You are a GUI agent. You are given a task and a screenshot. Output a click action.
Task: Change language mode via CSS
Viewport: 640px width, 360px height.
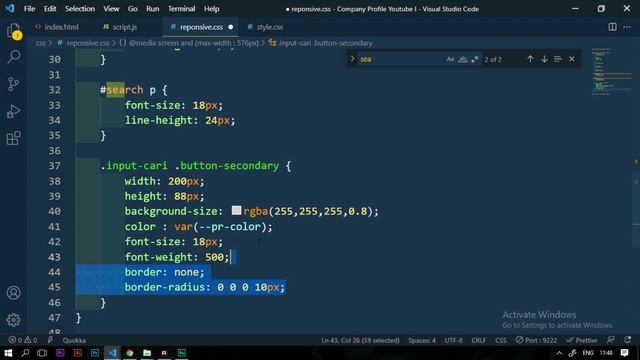(x=501, y=340)
